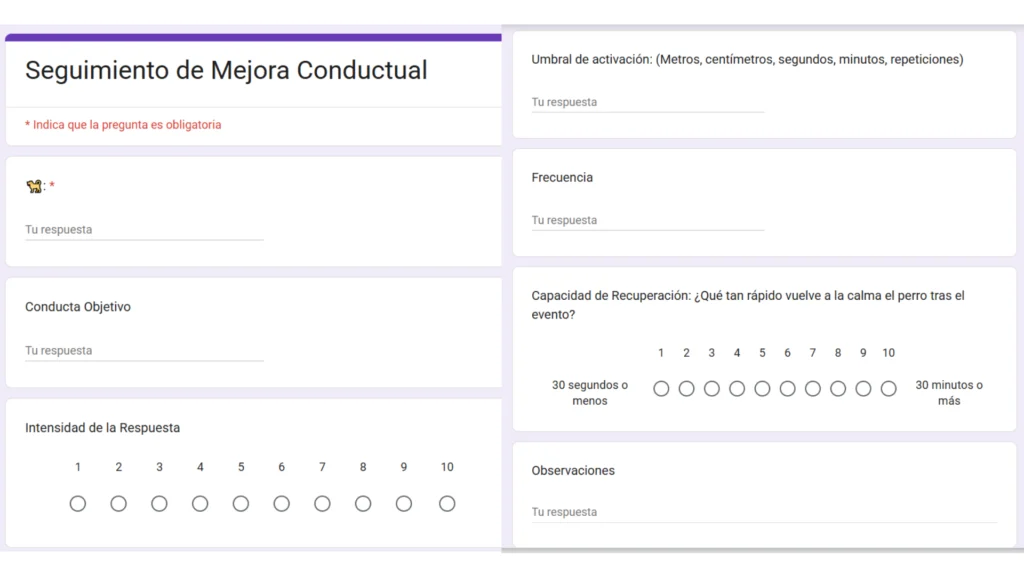Select 1 on Intensidad de la Respuesta scale

[x=78, y=504]
